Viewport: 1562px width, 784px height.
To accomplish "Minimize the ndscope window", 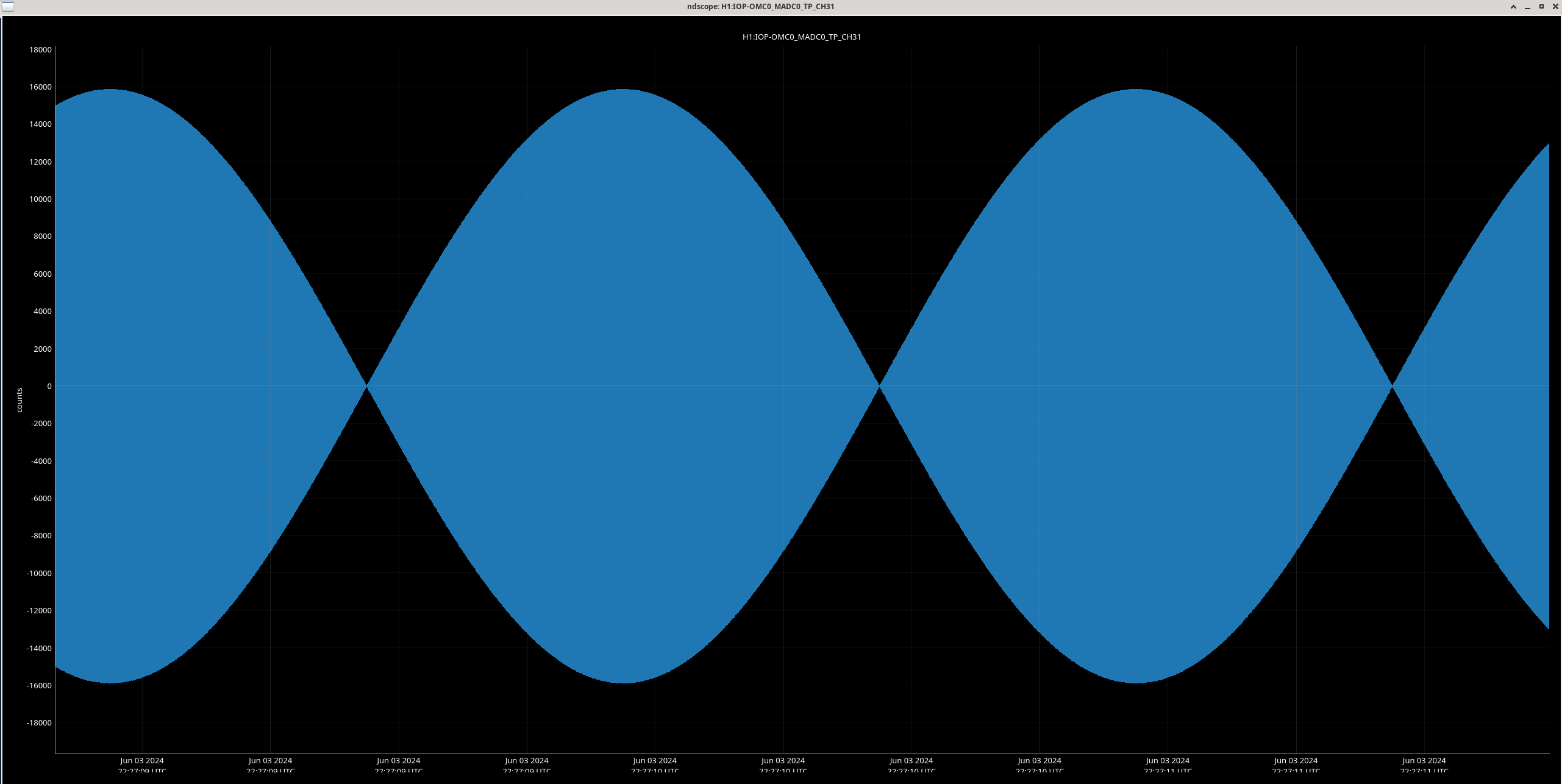I will coord(1527,7).
